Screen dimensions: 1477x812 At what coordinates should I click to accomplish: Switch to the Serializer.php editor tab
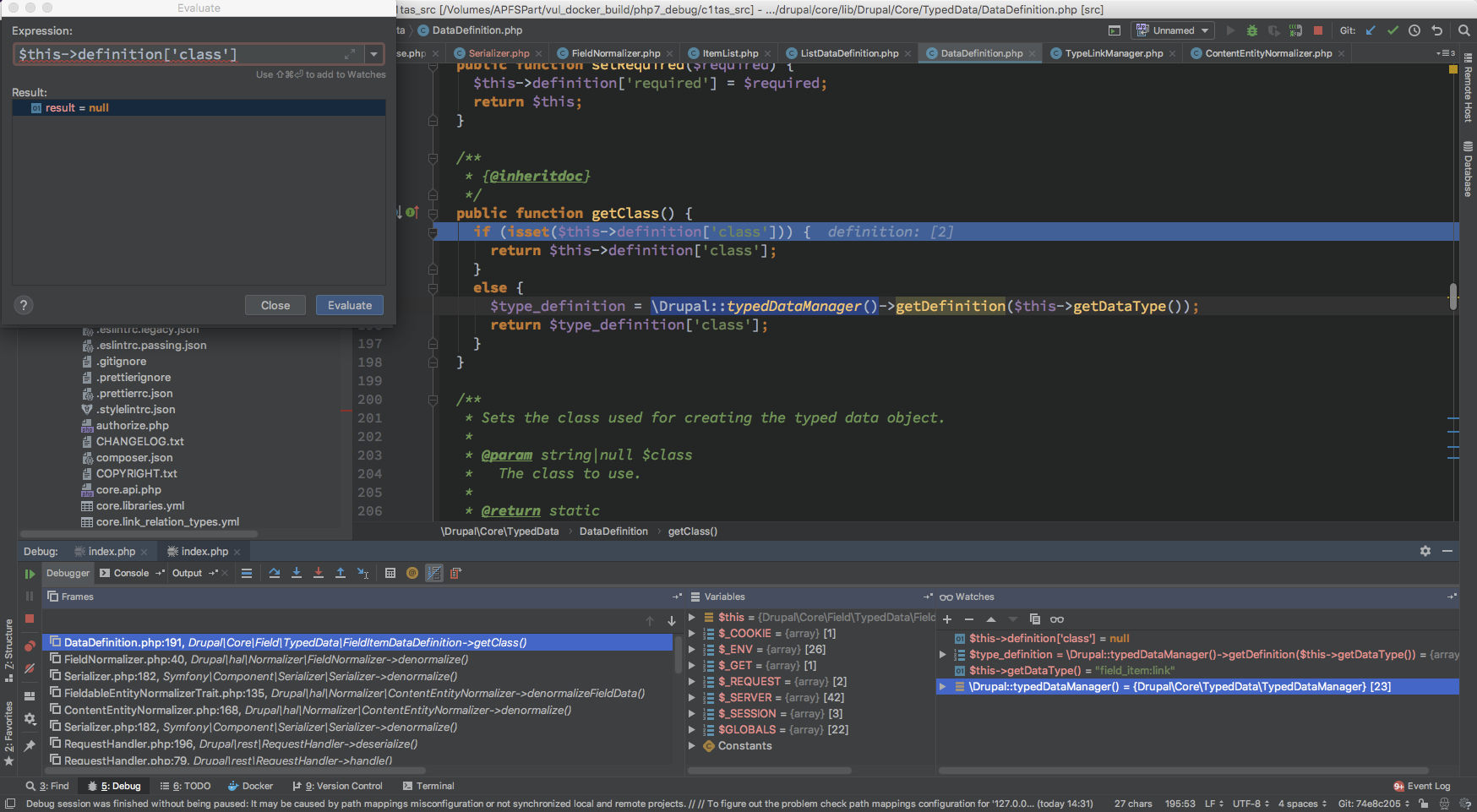498,53
